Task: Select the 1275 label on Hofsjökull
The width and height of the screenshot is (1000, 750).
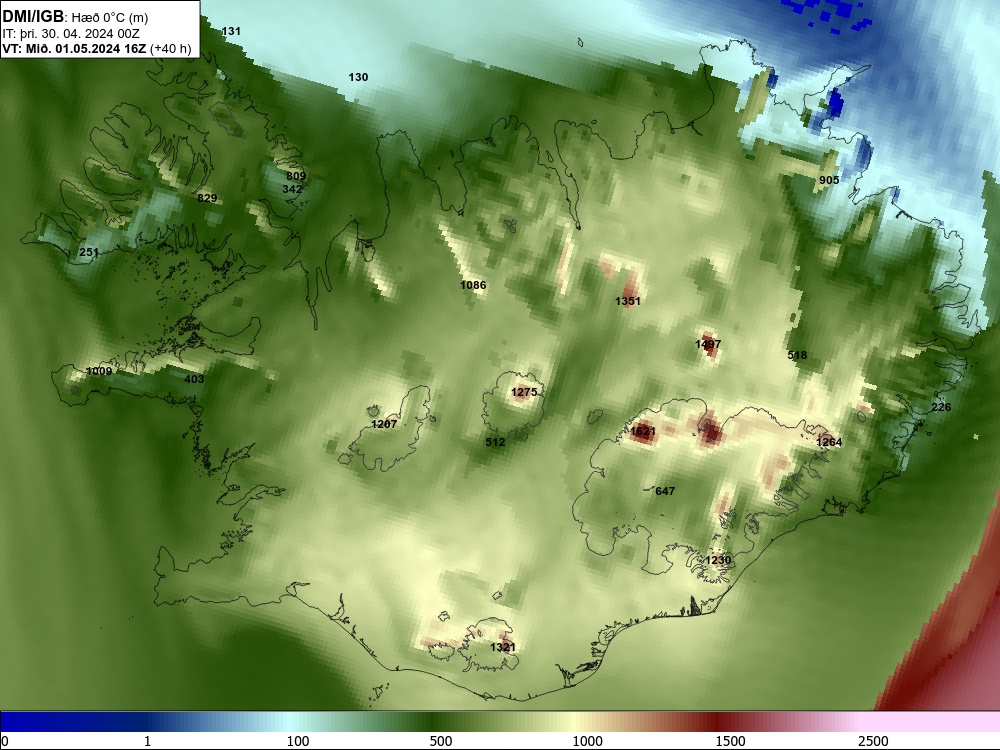Action: click(x=524, y=392)
